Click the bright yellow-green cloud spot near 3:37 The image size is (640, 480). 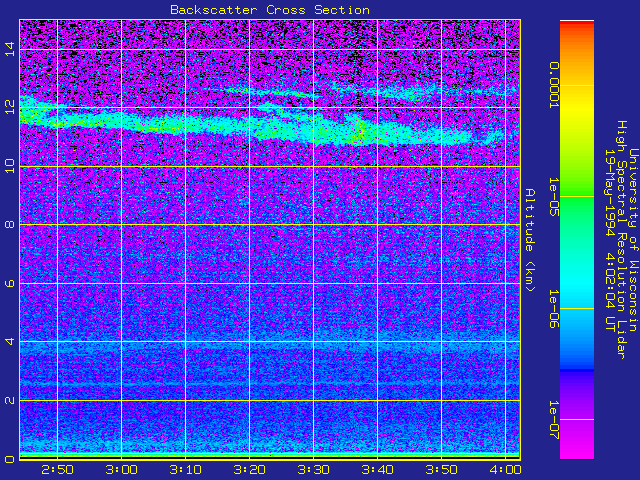coord(360,131)
